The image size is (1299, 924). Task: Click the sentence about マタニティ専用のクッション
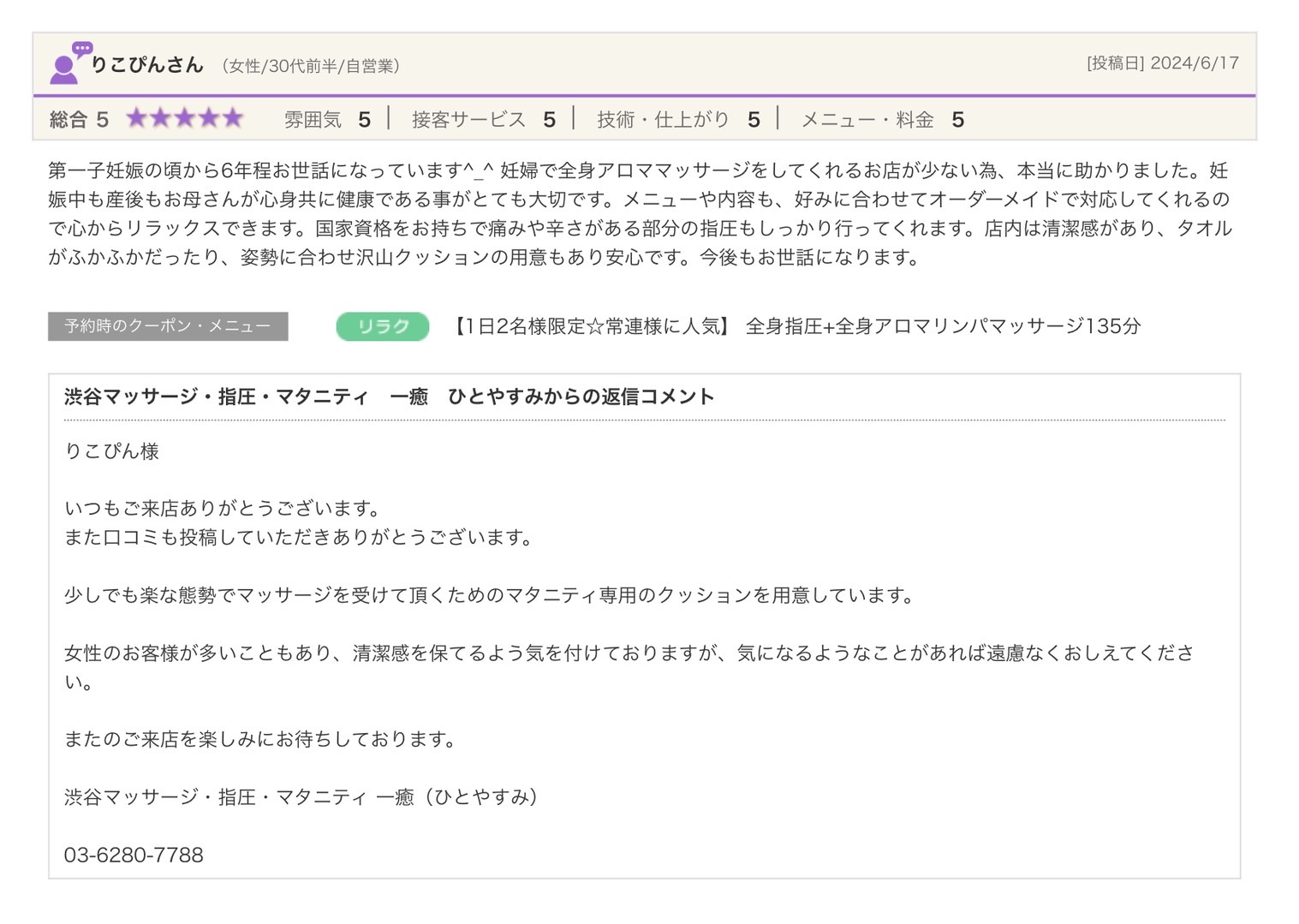(492, 595)
